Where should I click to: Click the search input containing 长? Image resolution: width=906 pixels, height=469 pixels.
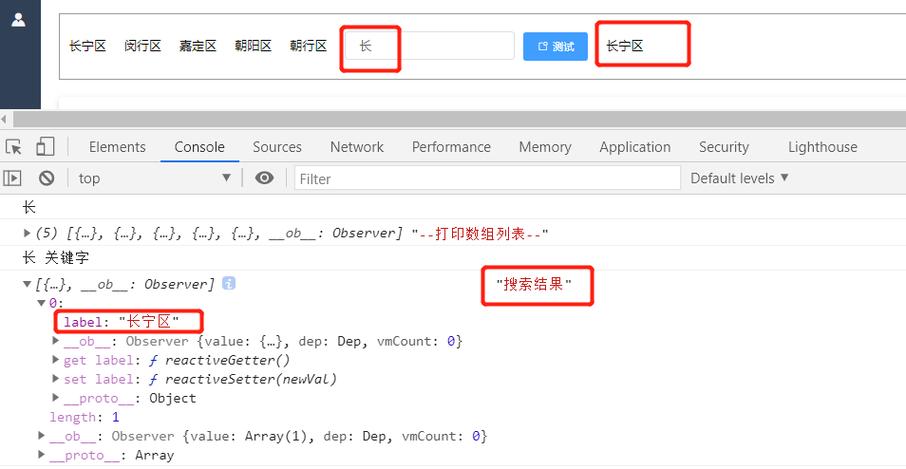[429, 46]
